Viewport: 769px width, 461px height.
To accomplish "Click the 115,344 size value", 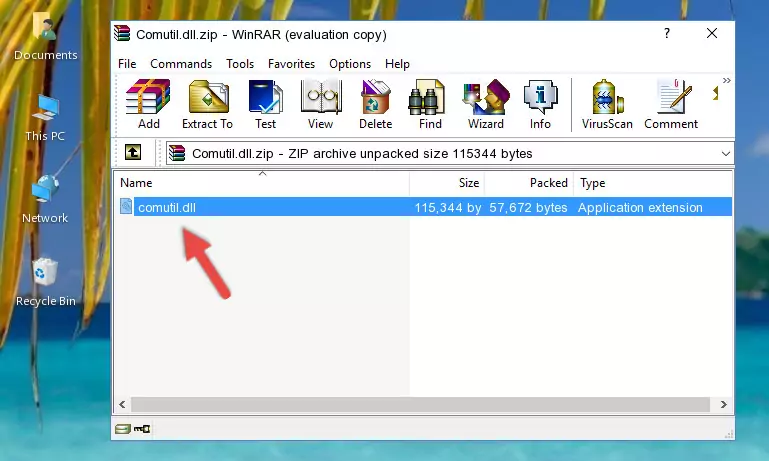I will click(448, 207).
